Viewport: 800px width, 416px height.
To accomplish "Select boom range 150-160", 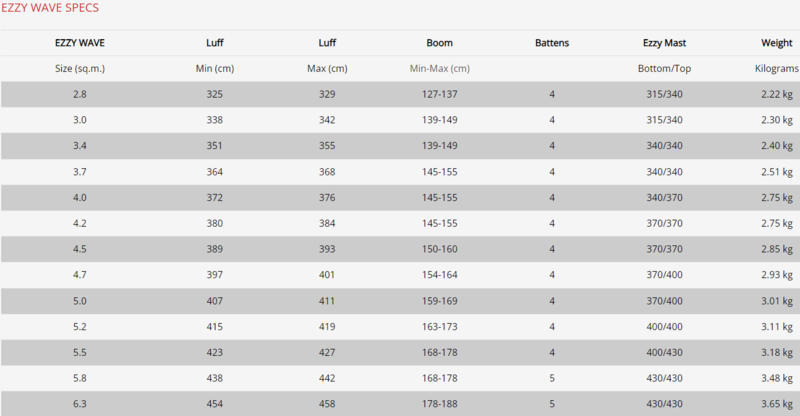I will 439,249.
